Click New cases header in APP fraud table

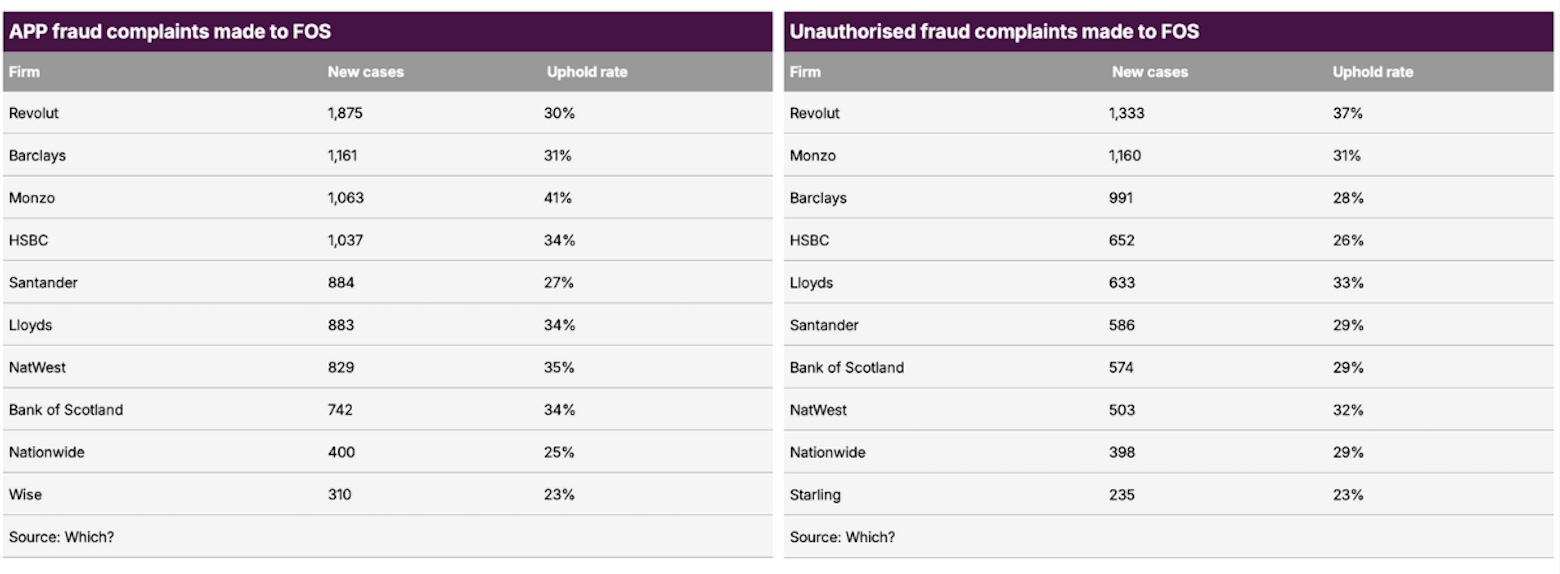point(365,72)
